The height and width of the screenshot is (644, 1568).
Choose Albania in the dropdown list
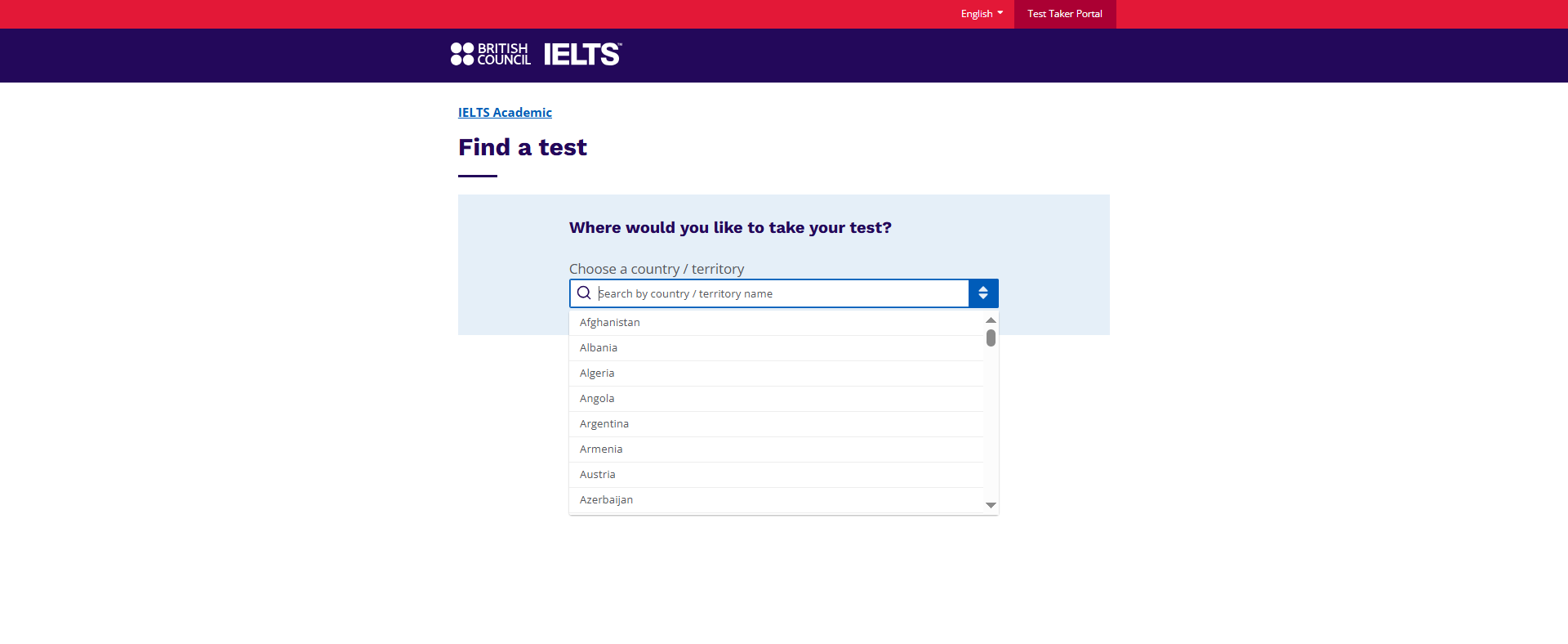point(599,348)
